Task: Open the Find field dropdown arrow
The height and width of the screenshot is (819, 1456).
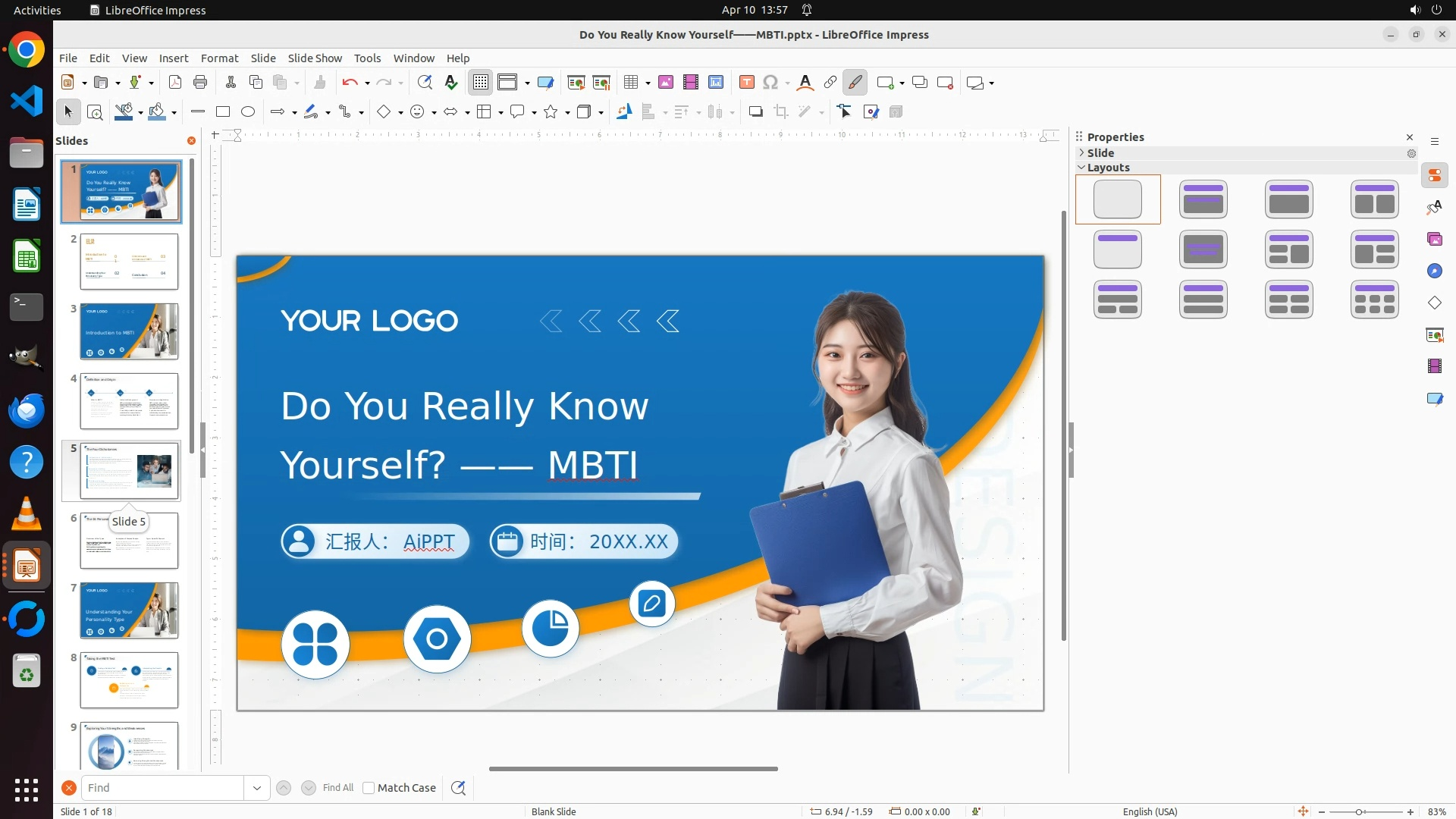Action: click(257, 788)
